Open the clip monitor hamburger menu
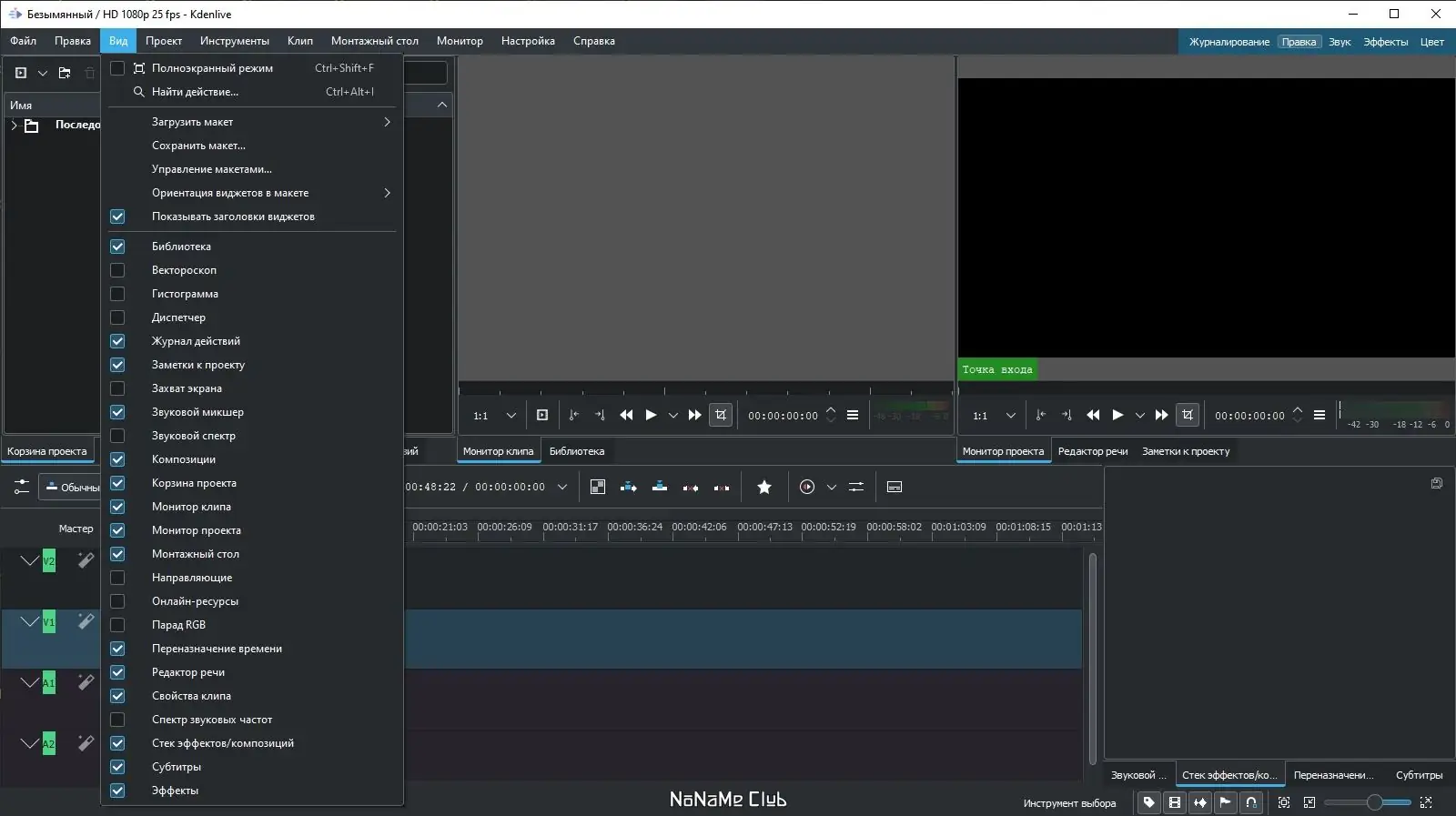Image resolution: width=1456 pixels, height=816 pixels. [x=853, y=415]
